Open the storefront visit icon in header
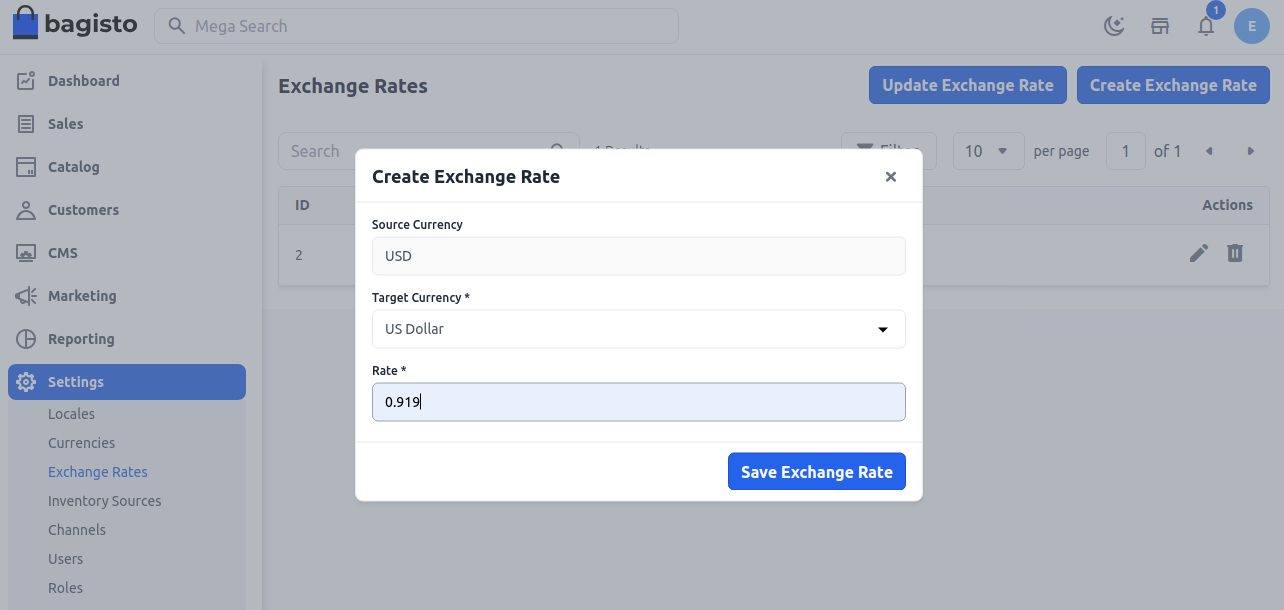 point(1160,26)
